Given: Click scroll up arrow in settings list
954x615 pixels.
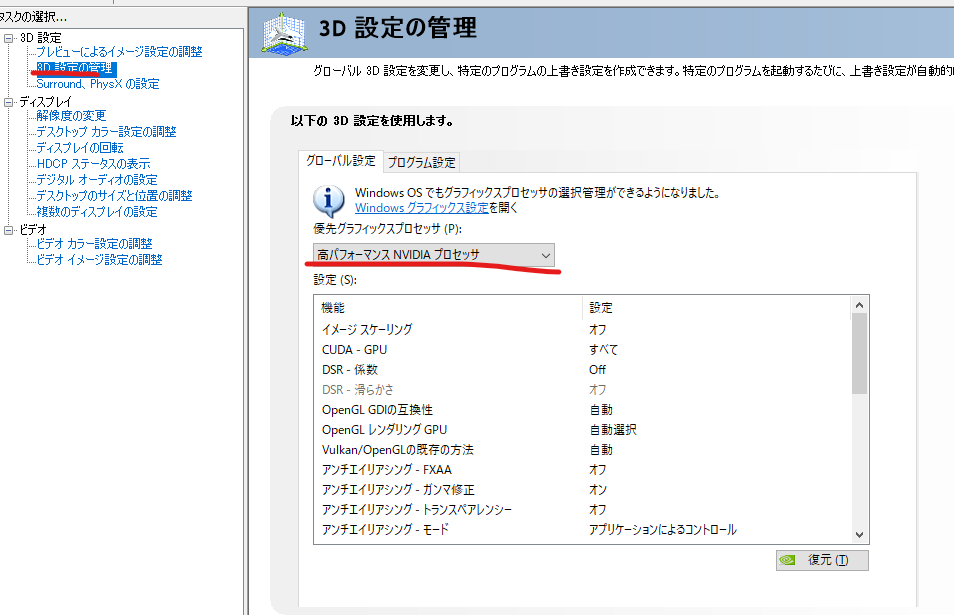Looking at the screenshot, I should [x=859, y=305].
